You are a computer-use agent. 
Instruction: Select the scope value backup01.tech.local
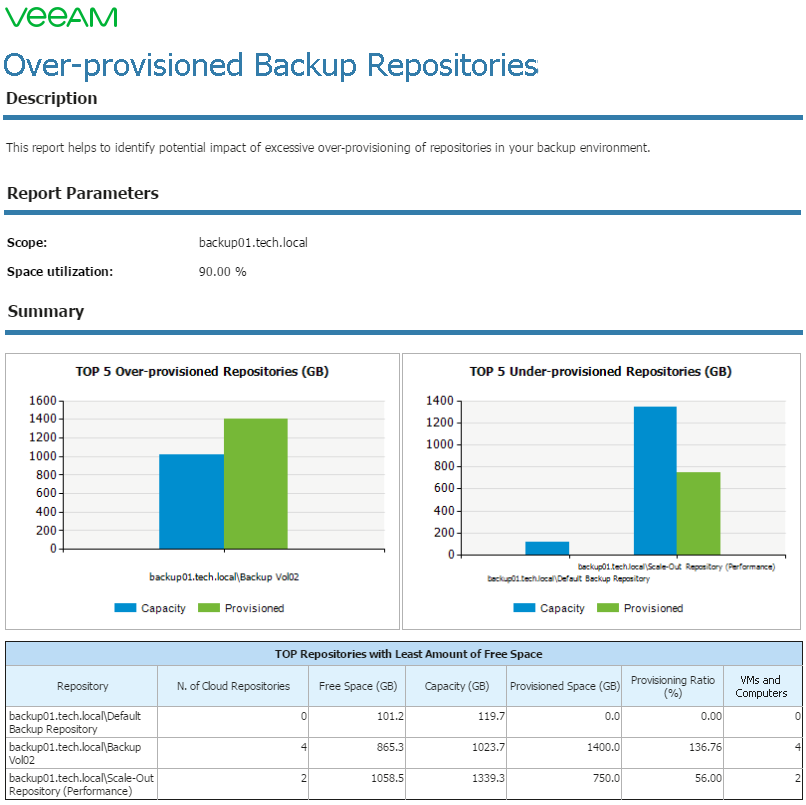pos(253,243)
